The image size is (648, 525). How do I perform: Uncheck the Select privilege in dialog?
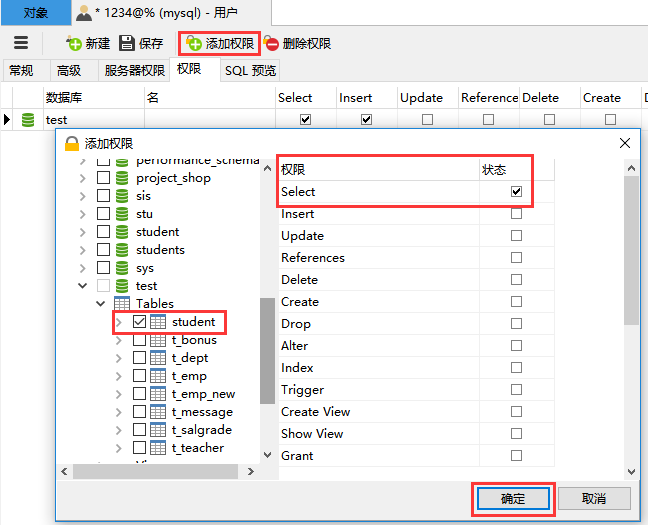[x=516, y=191]
